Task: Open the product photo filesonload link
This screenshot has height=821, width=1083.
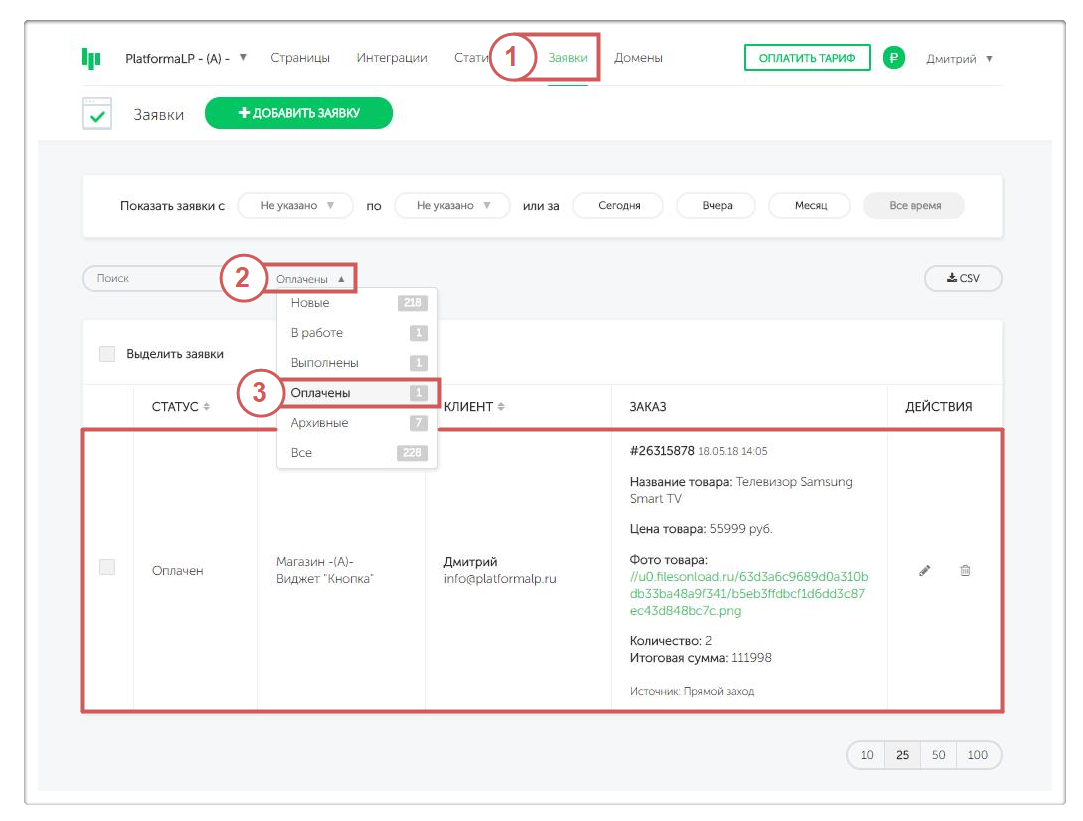Action: coord(748,594)
